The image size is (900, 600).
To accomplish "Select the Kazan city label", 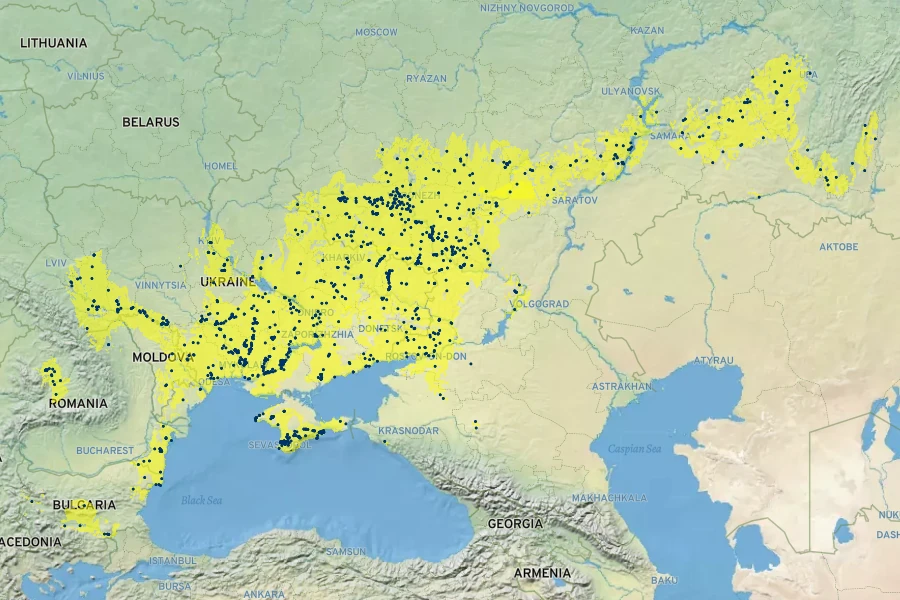I will (x=647, y=30).
